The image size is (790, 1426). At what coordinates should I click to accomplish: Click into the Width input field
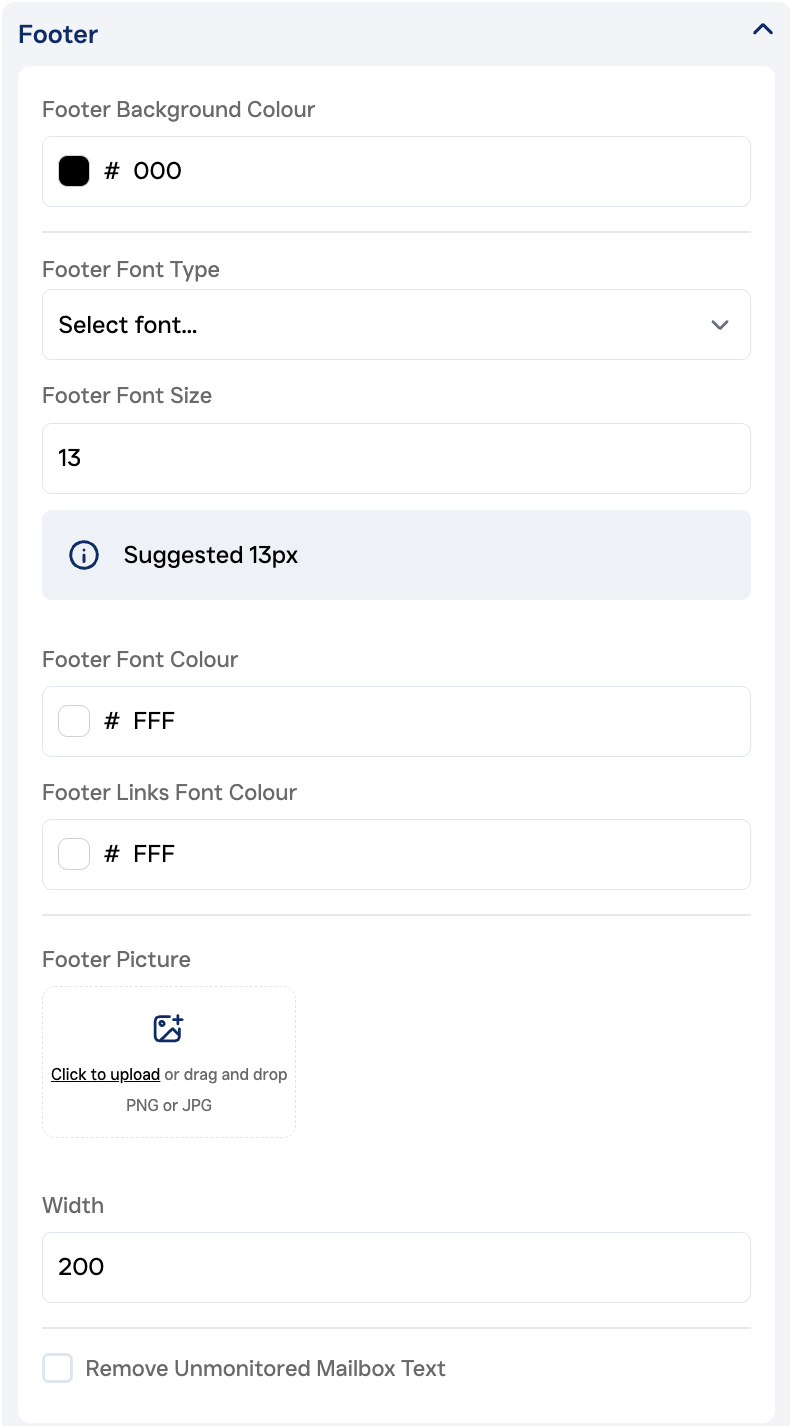tap(395, 1267)
